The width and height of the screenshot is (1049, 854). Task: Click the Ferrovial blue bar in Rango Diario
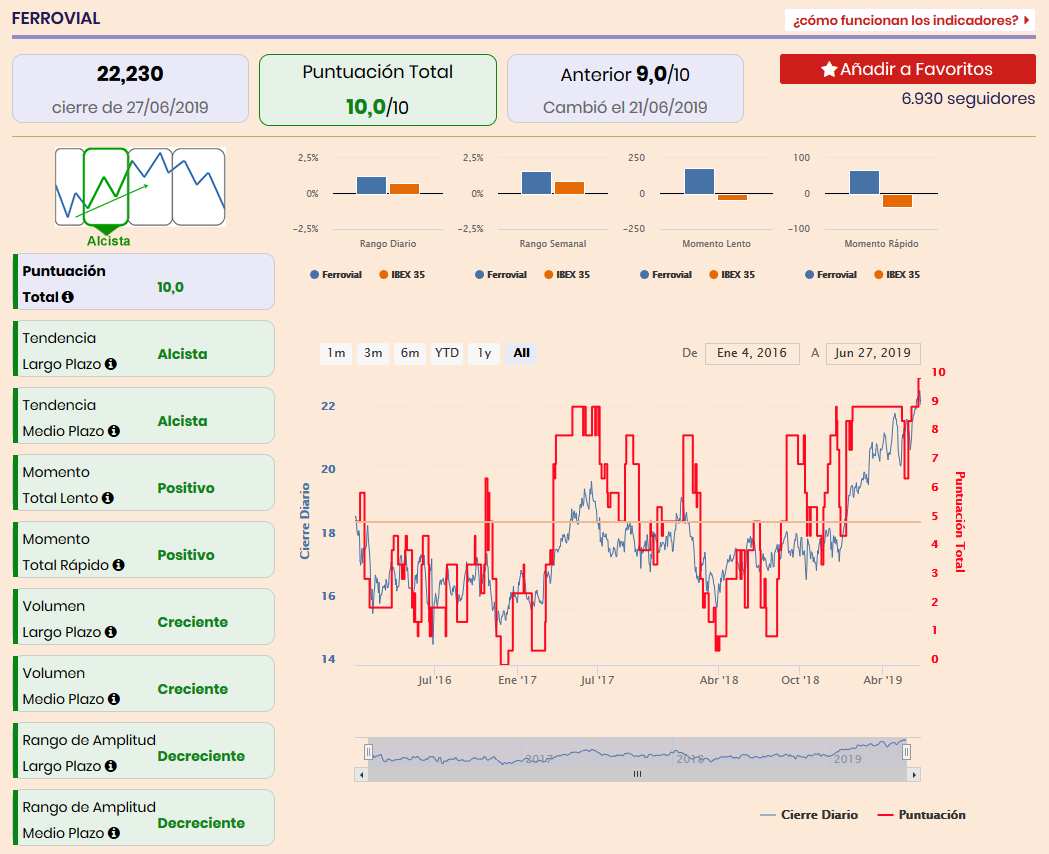point(371,185)
